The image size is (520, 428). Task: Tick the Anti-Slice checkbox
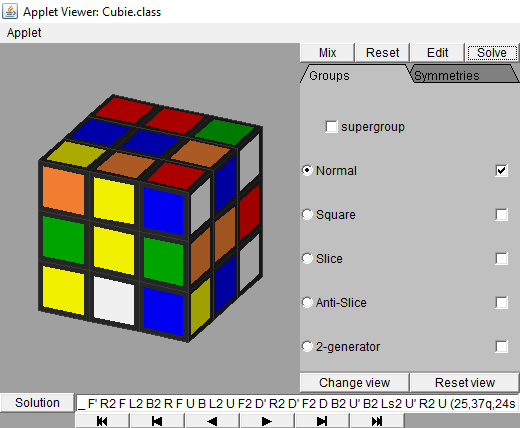tap(501, 303)
